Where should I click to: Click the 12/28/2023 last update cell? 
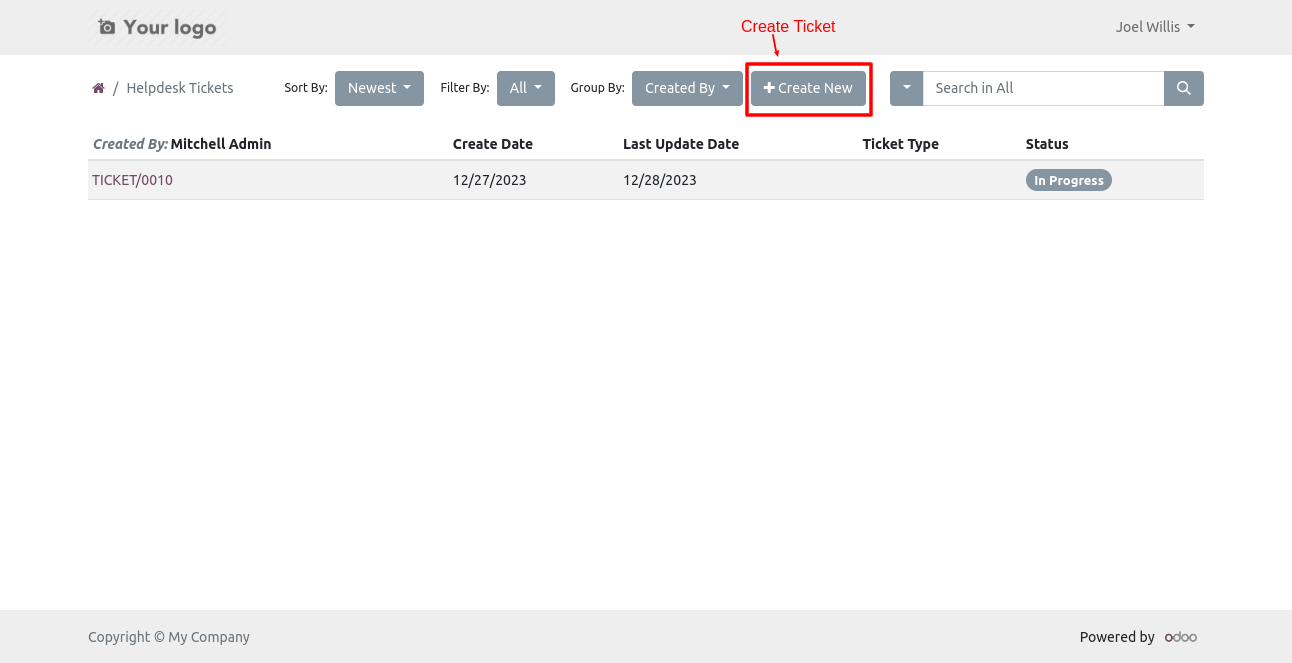pos(660,180)
